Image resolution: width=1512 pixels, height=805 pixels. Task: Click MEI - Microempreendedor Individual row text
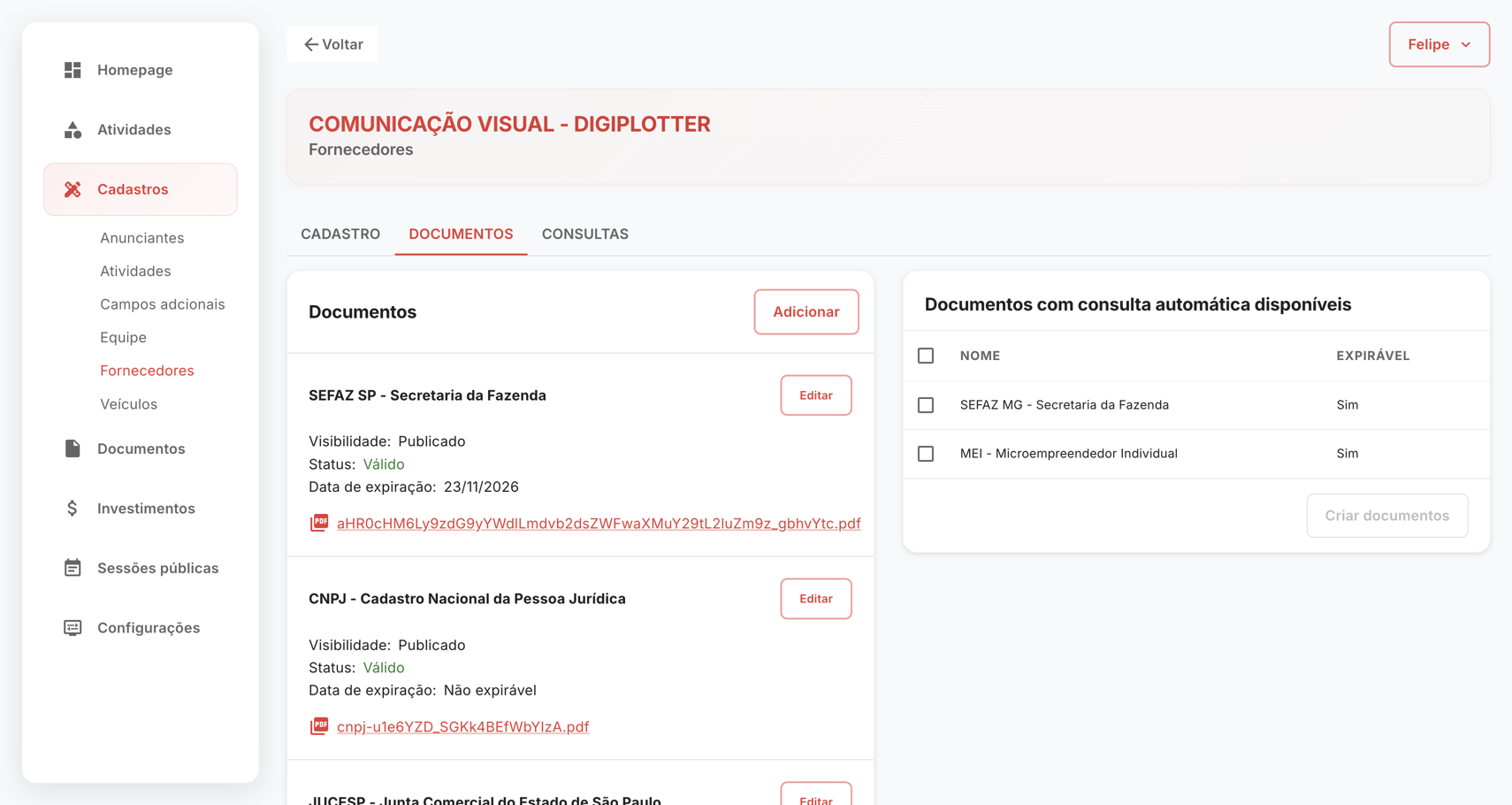1069,454
